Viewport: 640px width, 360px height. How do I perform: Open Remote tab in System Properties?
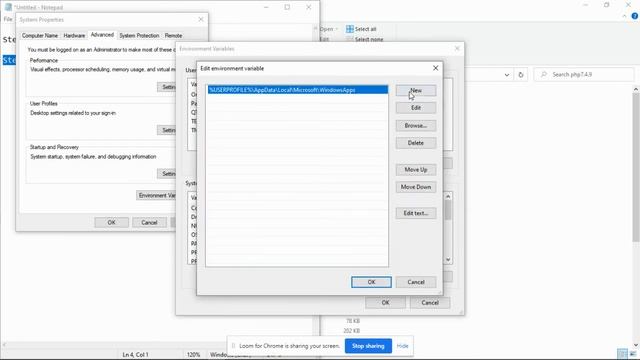click(173, 36)
